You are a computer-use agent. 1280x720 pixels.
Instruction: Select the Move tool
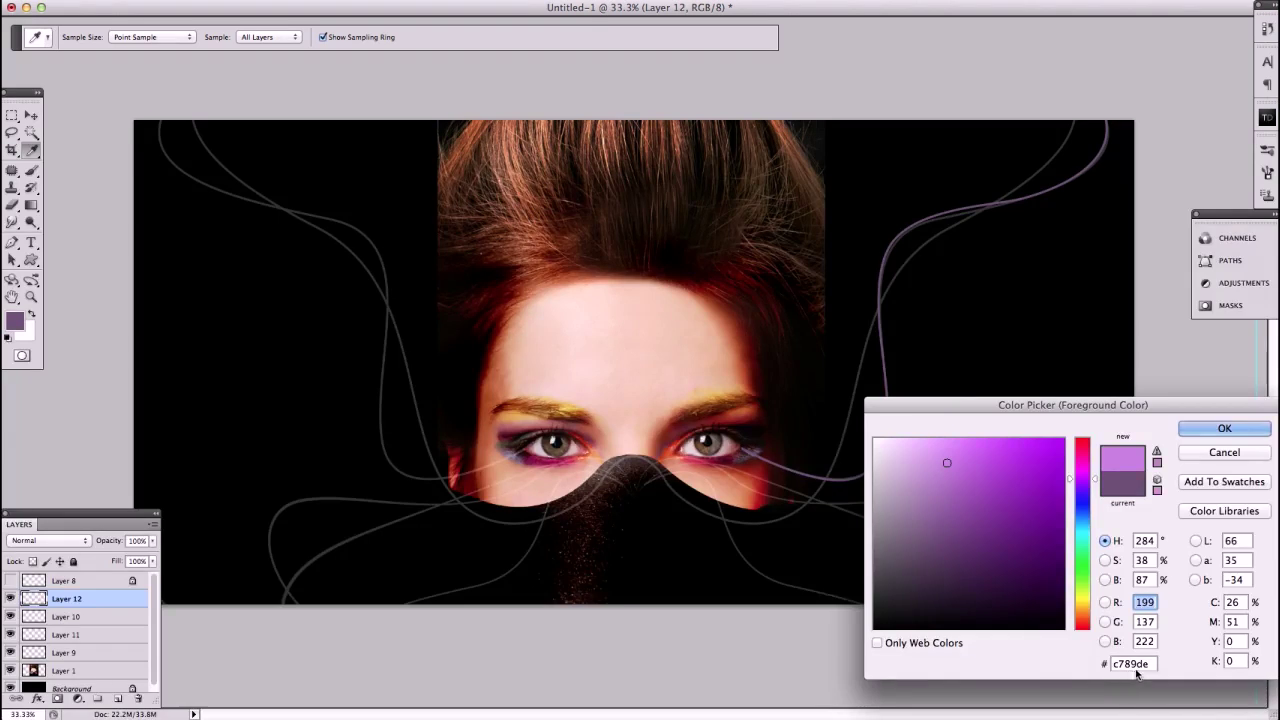point(31,115)
